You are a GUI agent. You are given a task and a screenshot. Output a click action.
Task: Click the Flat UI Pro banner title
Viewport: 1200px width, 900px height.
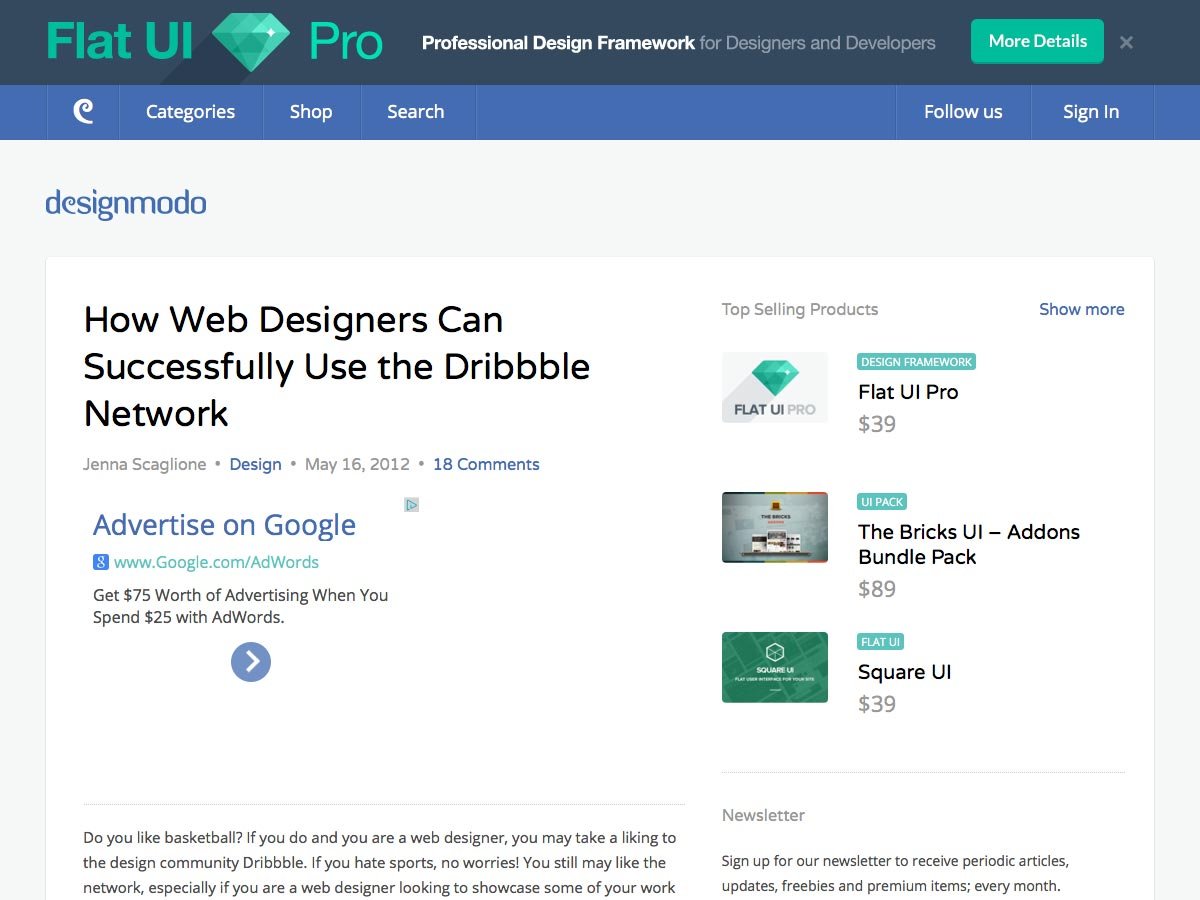tap(215, 42)
